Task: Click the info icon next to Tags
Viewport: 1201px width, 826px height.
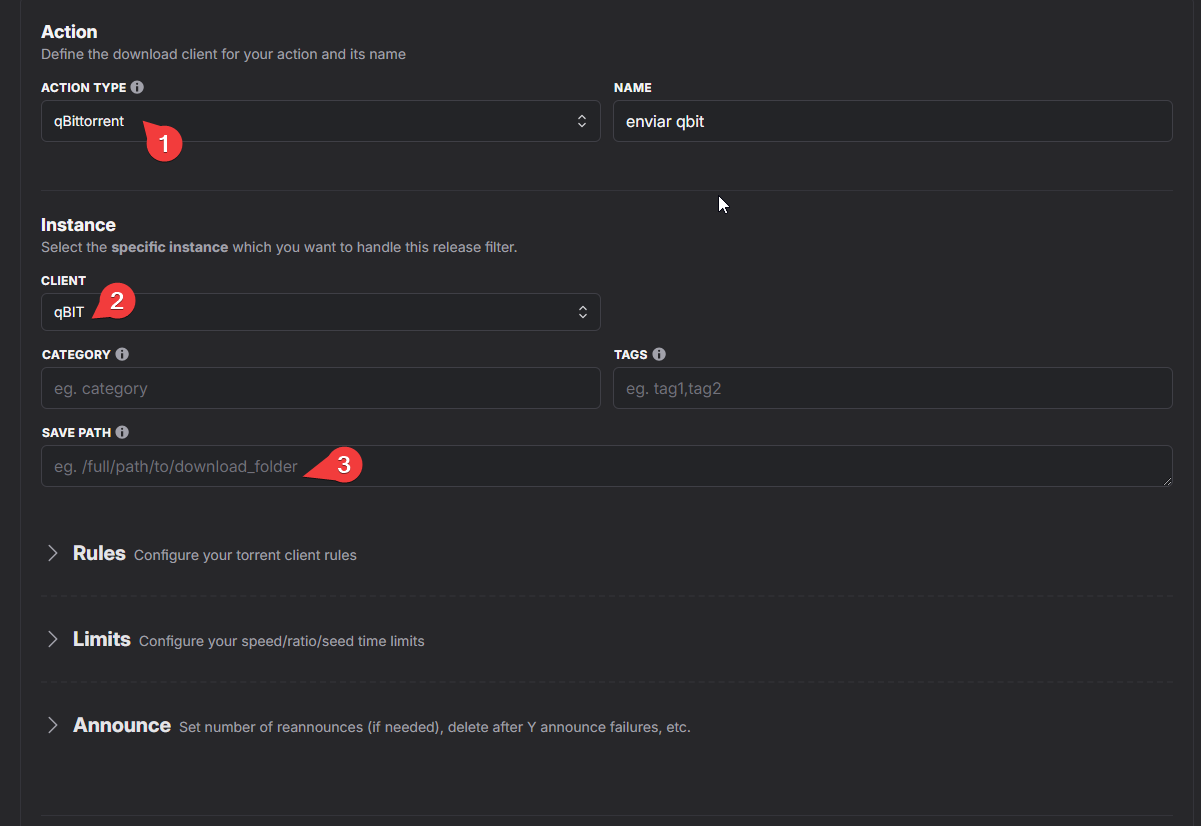Action: (659, 354)
